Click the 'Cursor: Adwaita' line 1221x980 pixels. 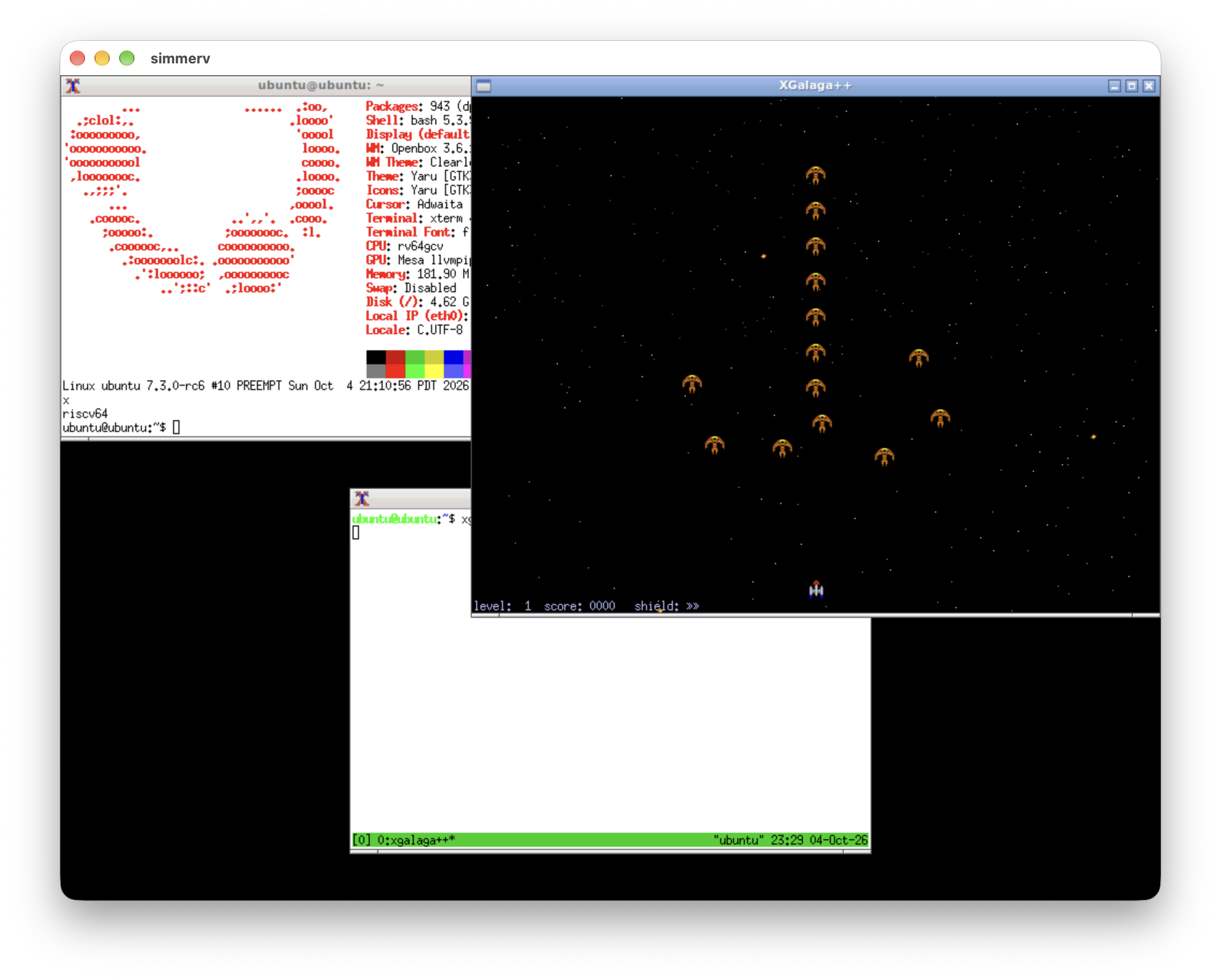[x=414, y=204]
